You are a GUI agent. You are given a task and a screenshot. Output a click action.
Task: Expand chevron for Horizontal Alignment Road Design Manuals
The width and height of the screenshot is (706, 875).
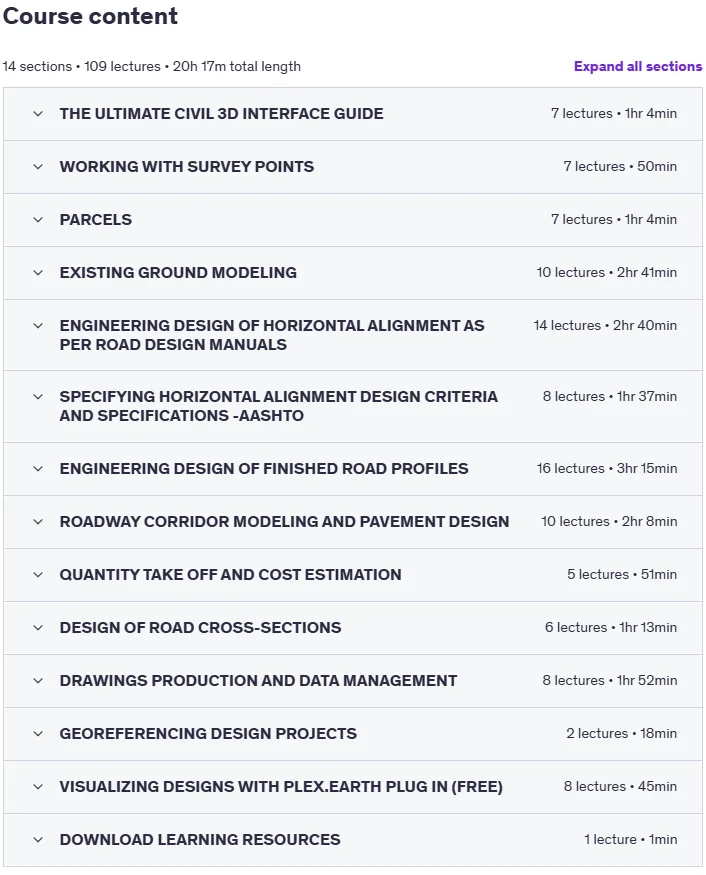pyautogui.click(x=38, y=326)
